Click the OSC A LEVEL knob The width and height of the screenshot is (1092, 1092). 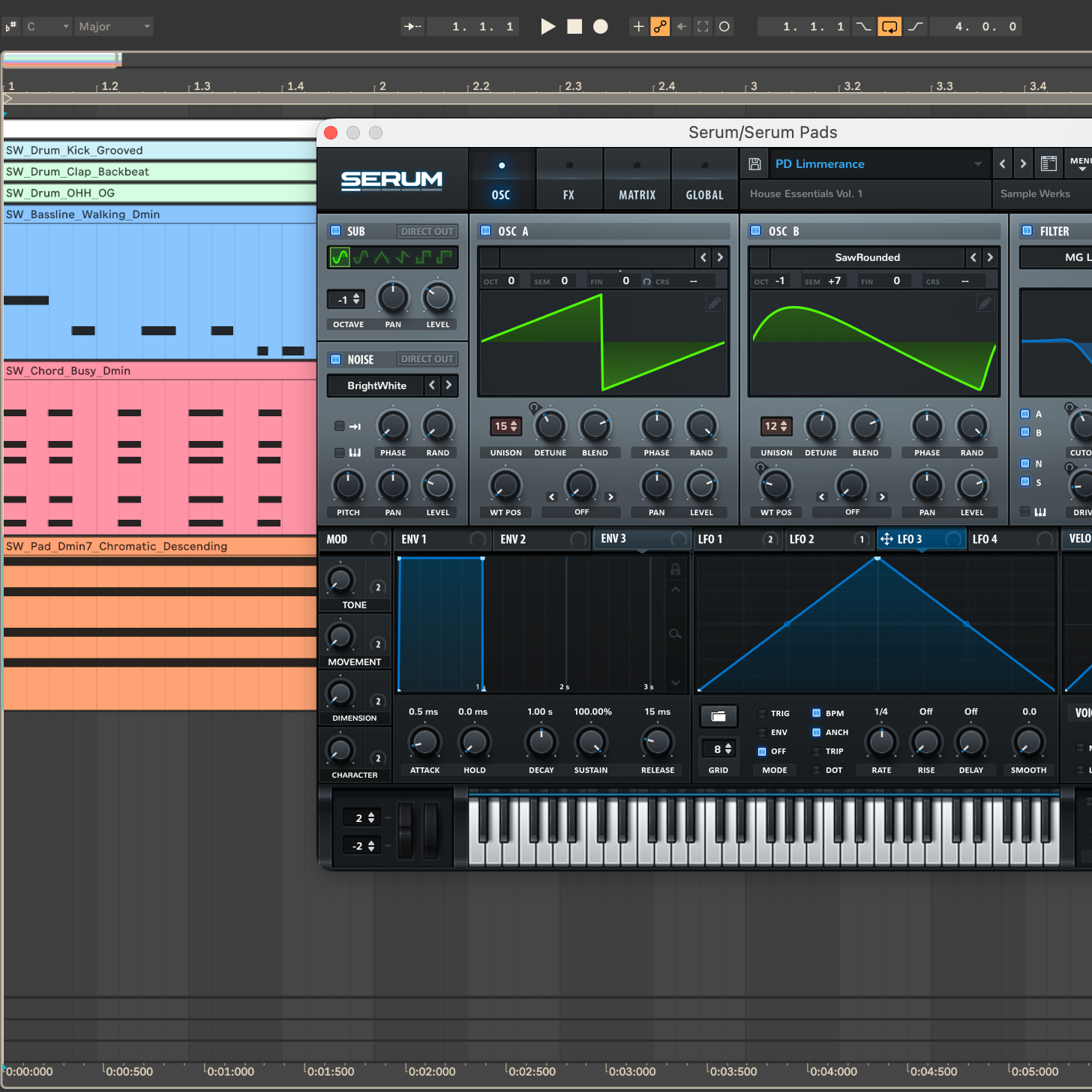701,486
